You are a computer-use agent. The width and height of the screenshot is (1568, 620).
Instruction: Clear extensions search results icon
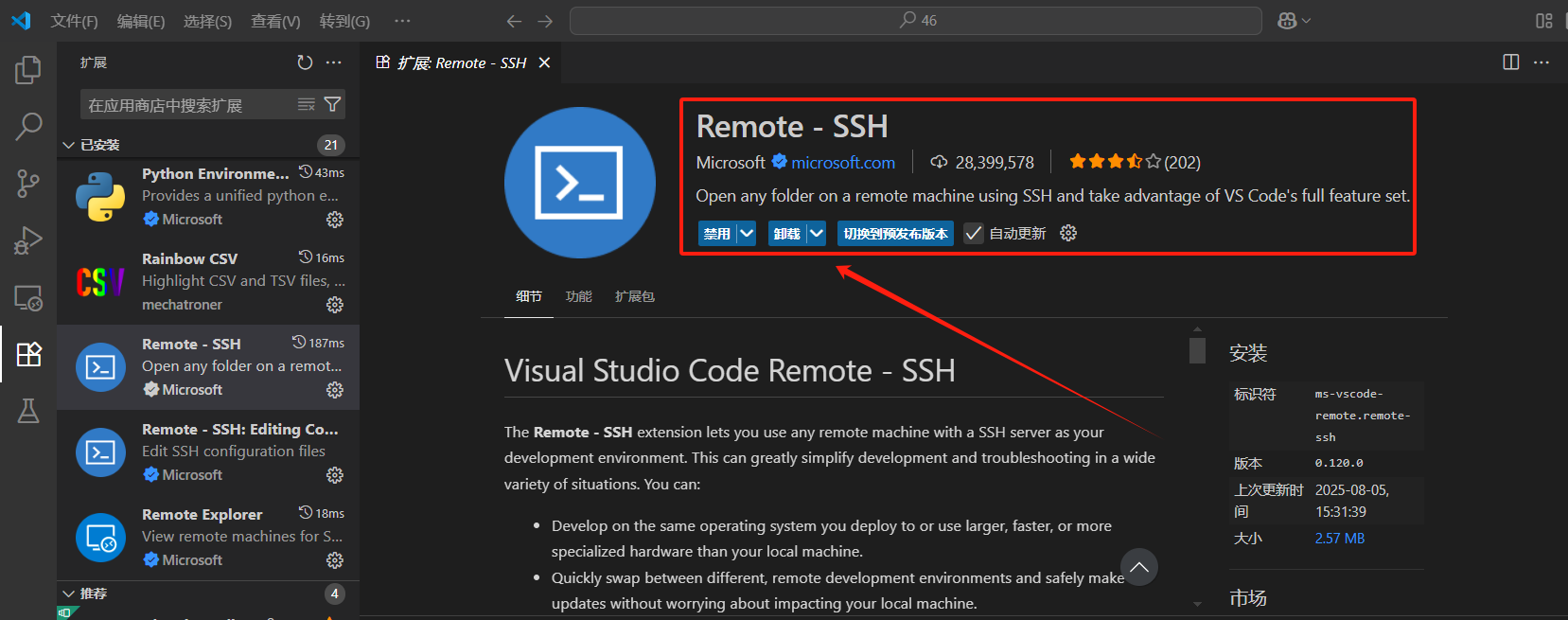pyautogui.click(x=307, y=104)
